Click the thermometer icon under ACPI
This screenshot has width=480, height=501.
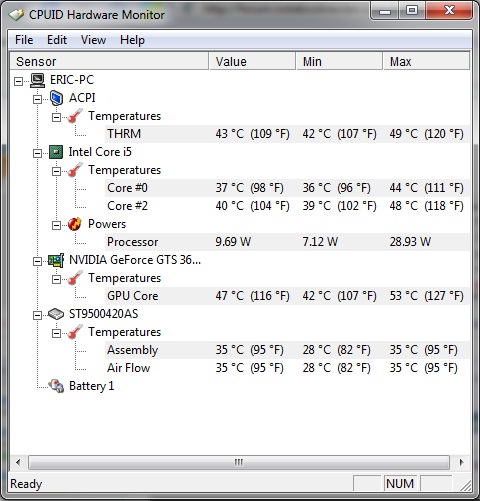75,116
